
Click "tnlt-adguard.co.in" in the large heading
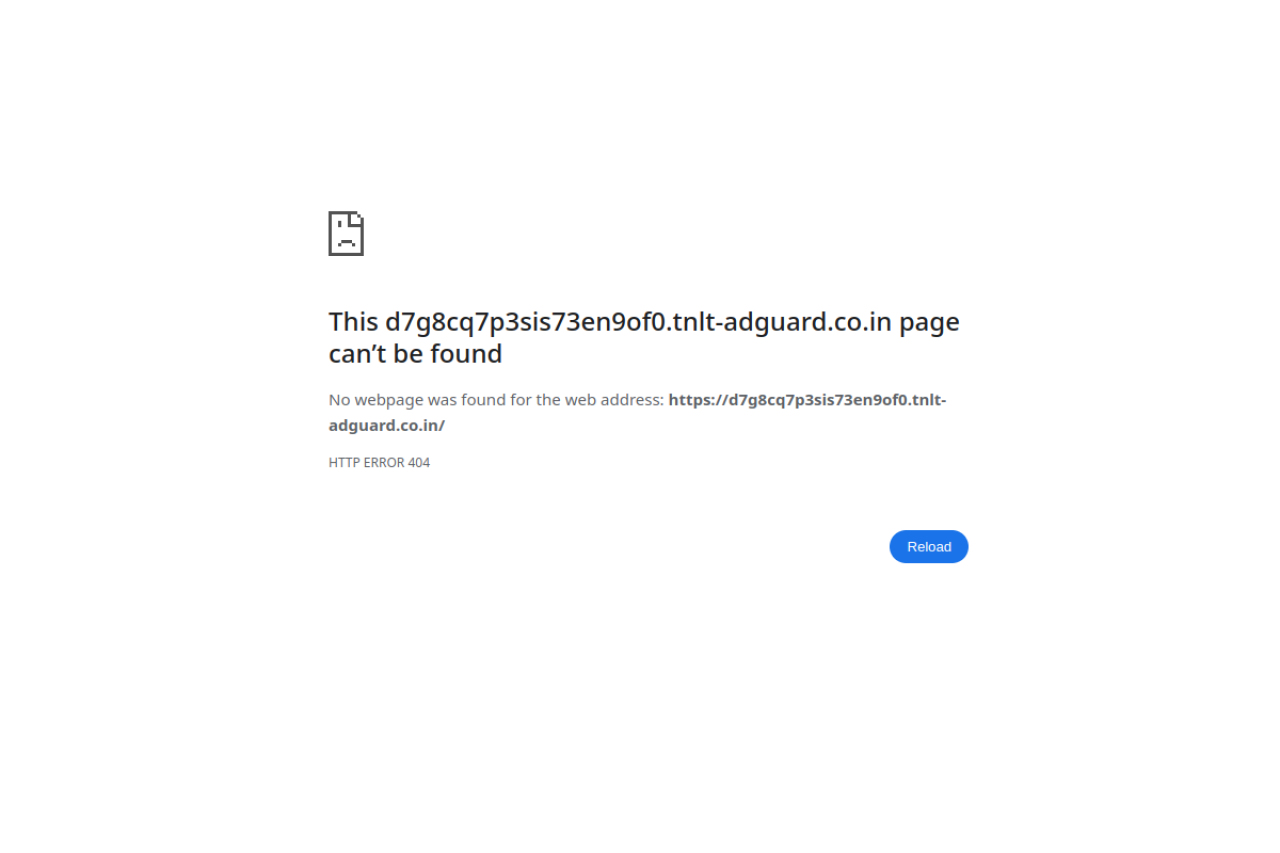tap(782, 322)
